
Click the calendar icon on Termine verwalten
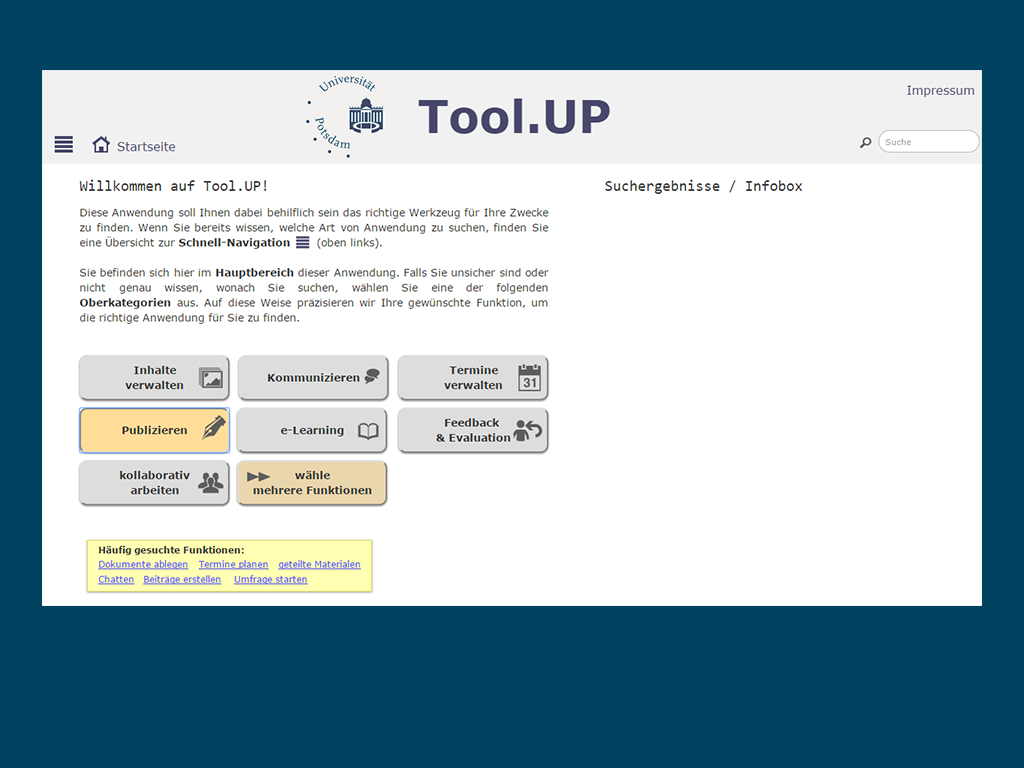tap(529, 378)
